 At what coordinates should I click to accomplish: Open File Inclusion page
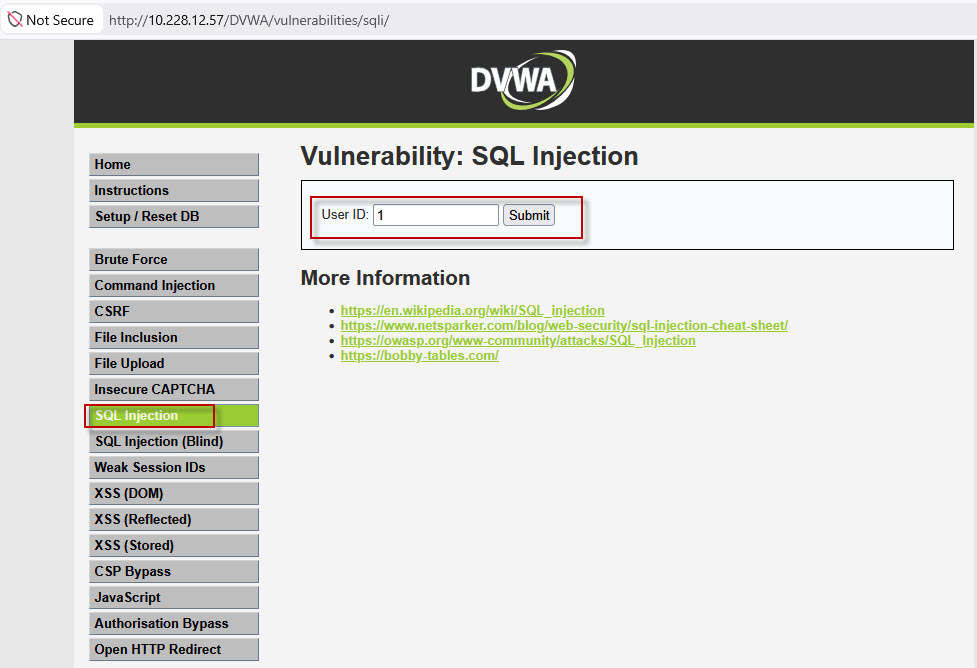tap(174, 337)
